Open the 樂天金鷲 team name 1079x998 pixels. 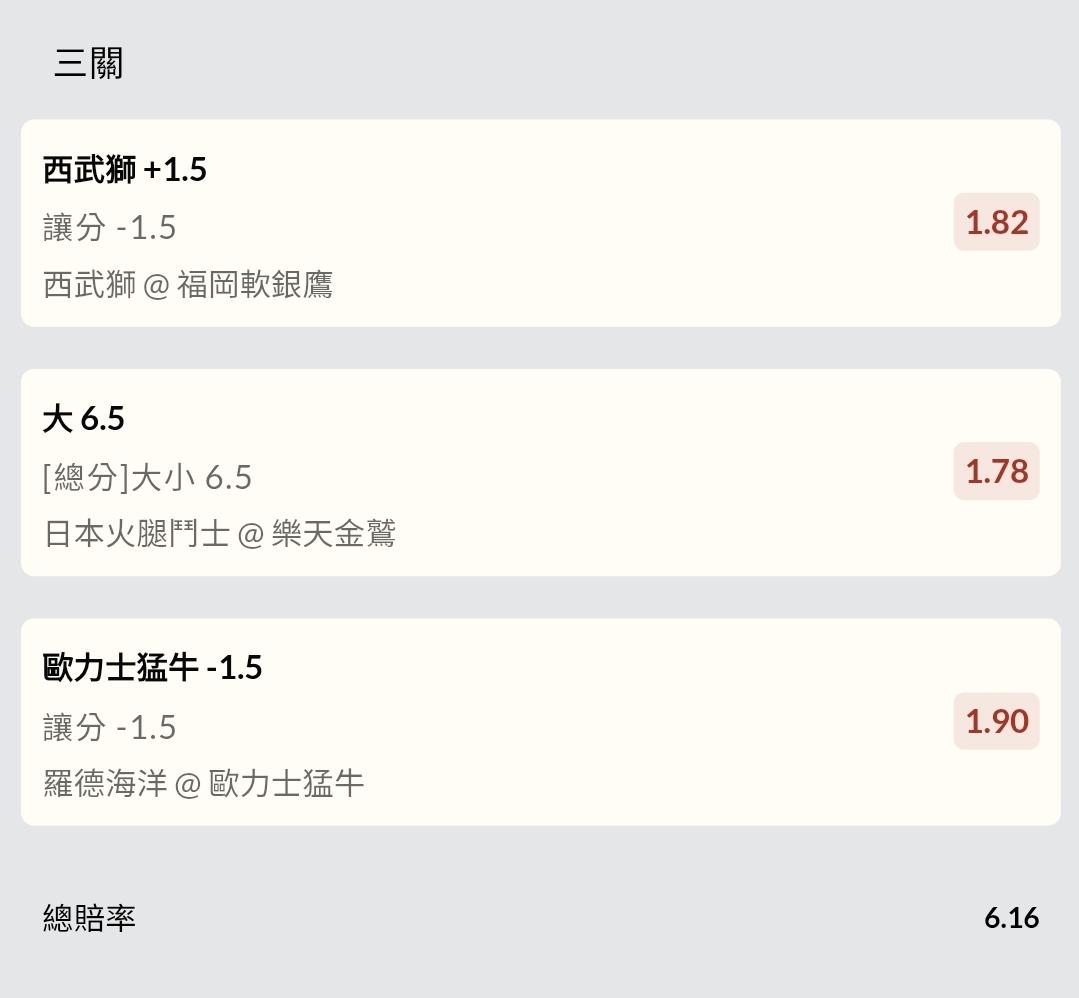pos(334,534)
